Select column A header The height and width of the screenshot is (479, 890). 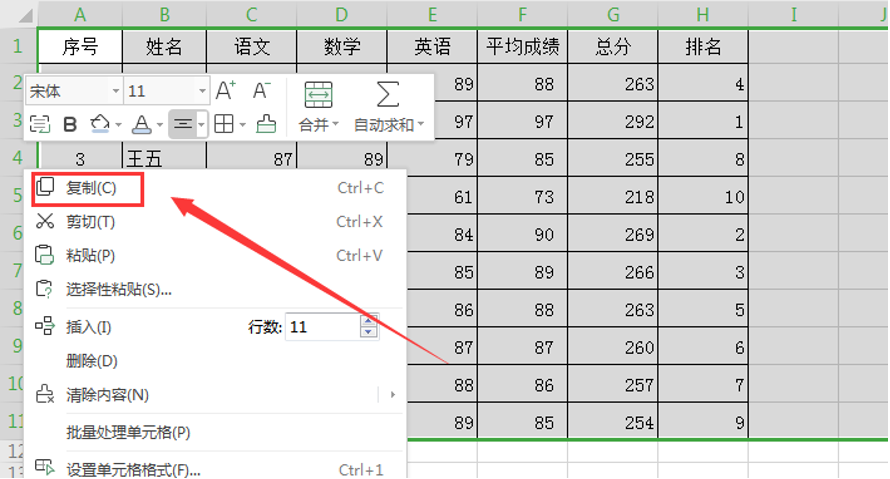tap(80, 14)
